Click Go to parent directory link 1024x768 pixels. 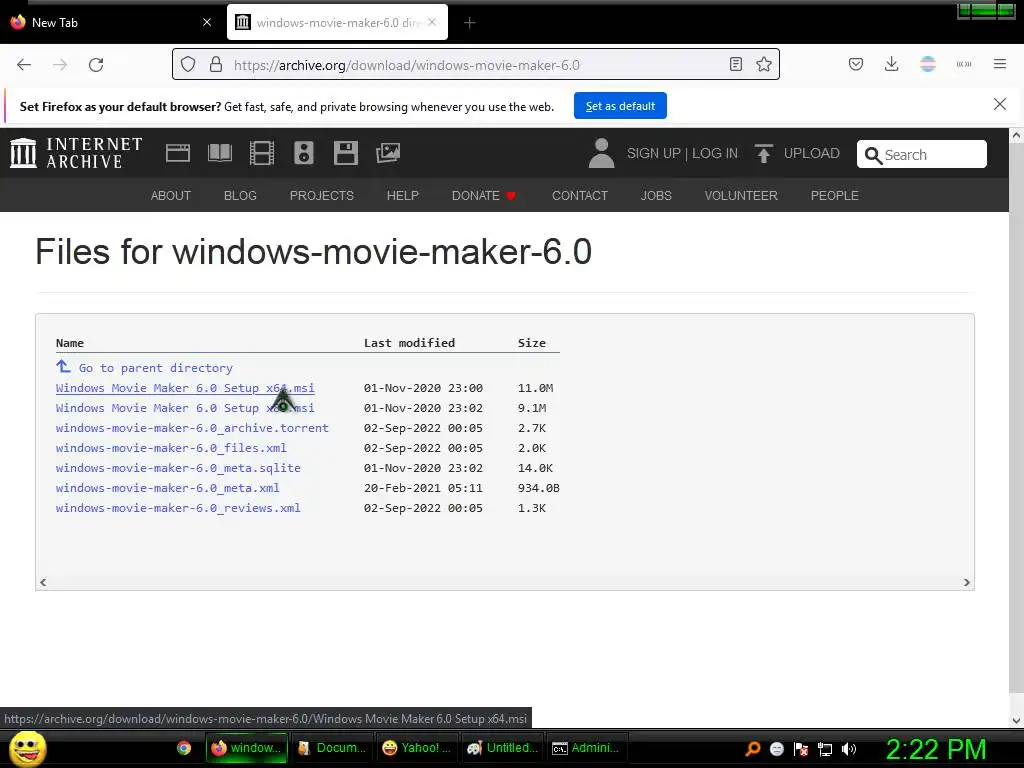[155, 368]
